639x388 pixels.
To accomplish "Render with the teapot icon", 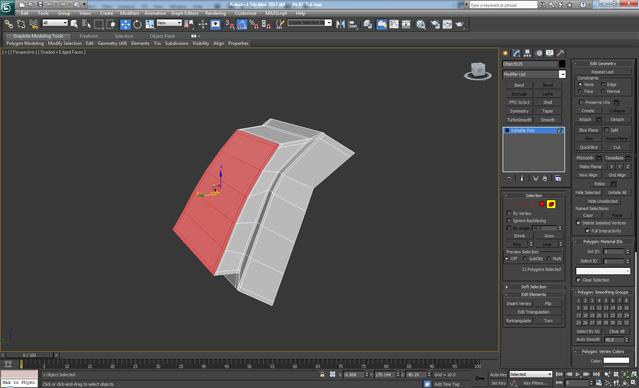I will coord(460,24).
